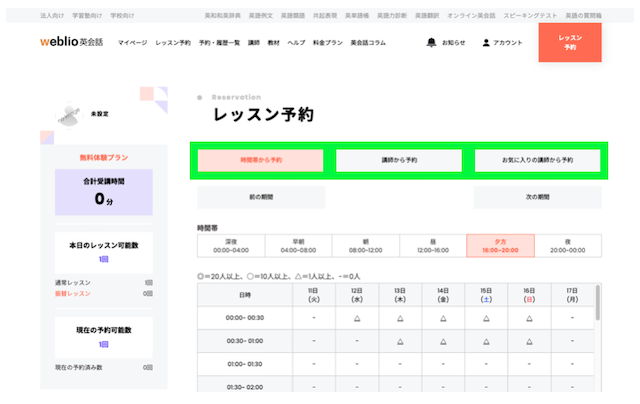This screenshot has height=404, width=640.
Task: Click the 11日(火) column header
Action: pyautogui.click(x=313, y=295)
